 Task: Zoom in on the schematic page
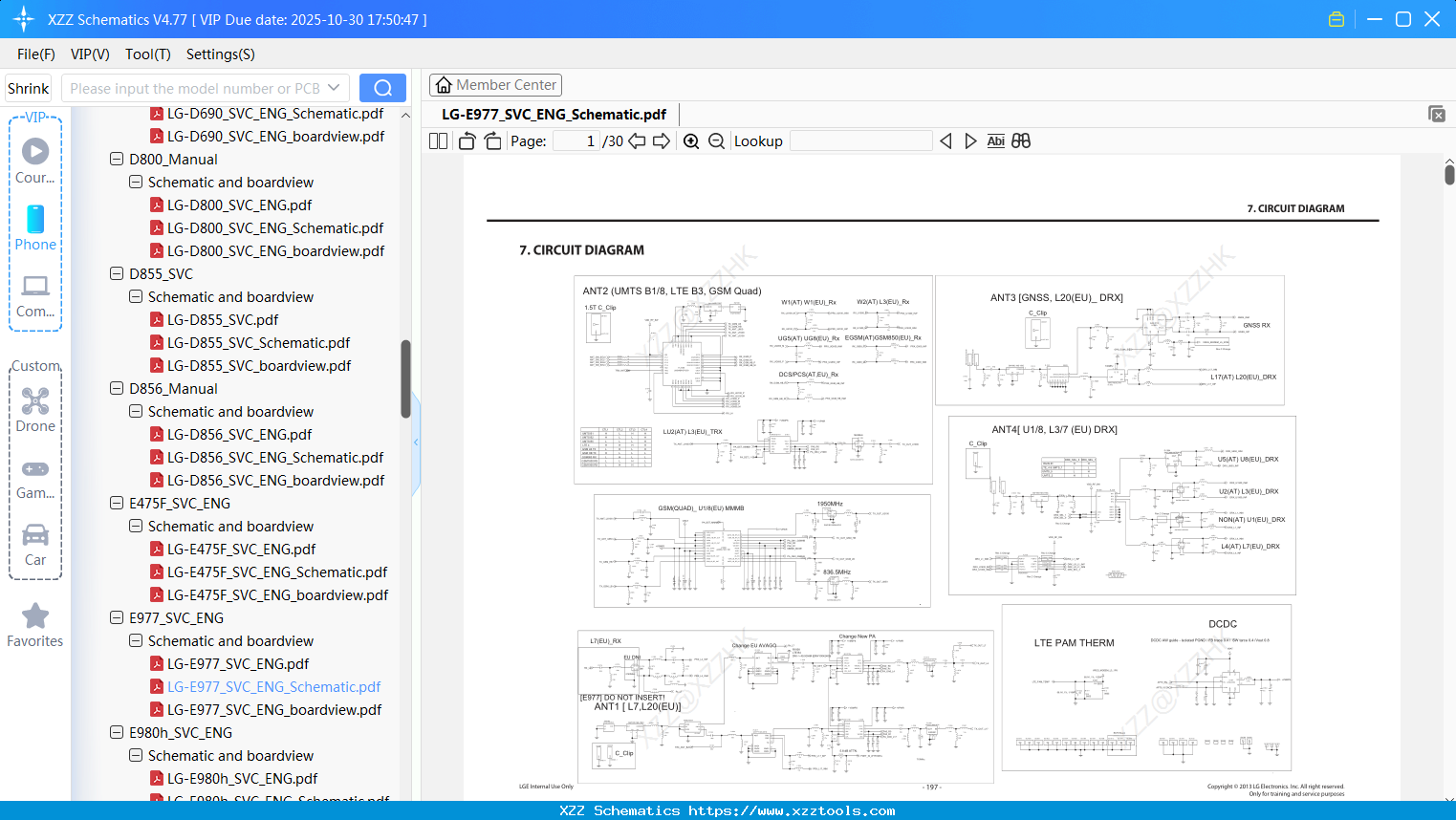tap(691, 140)
